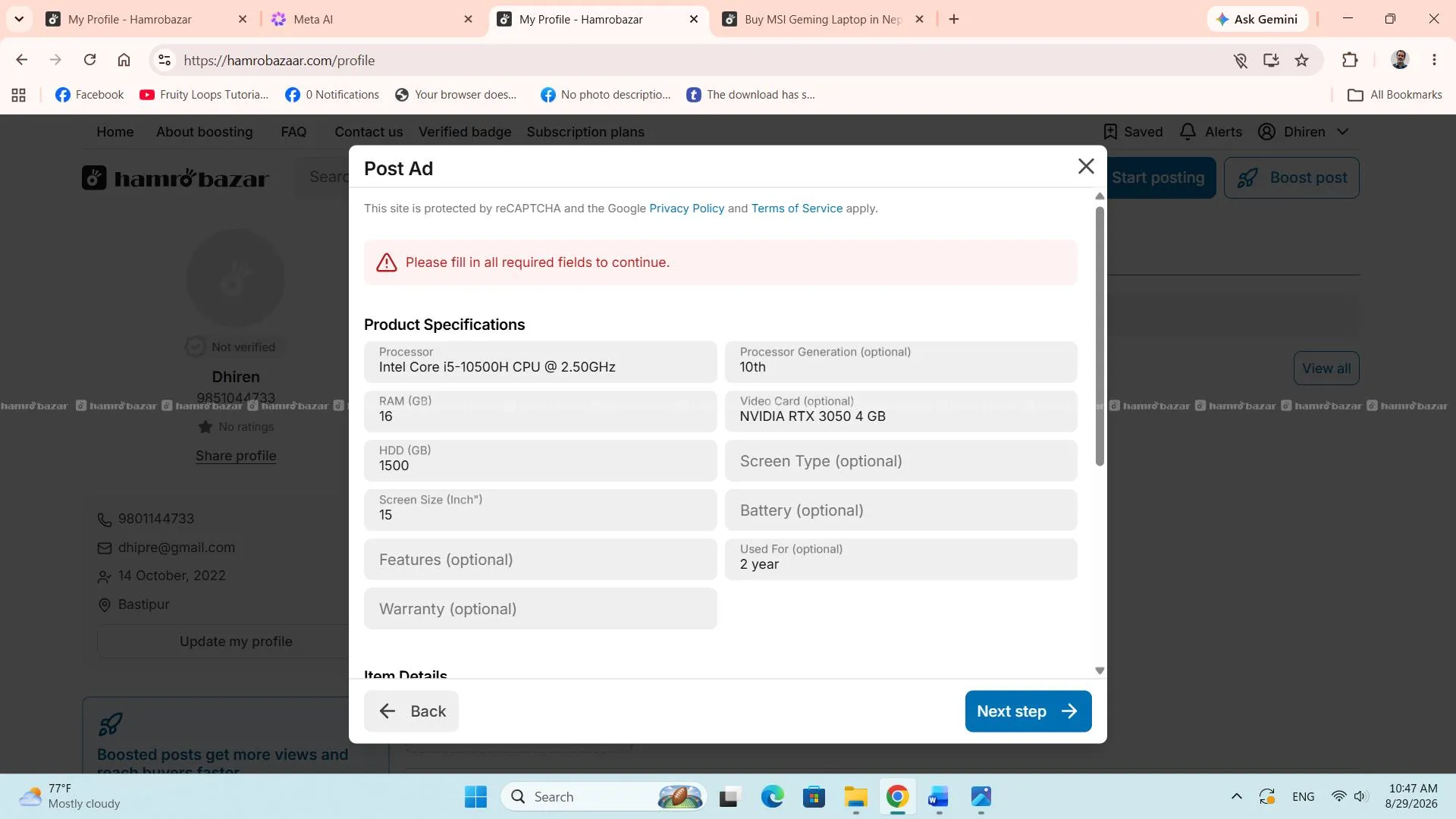
Task: Close the Post Ad dialog
Action: click(1086, 166)
